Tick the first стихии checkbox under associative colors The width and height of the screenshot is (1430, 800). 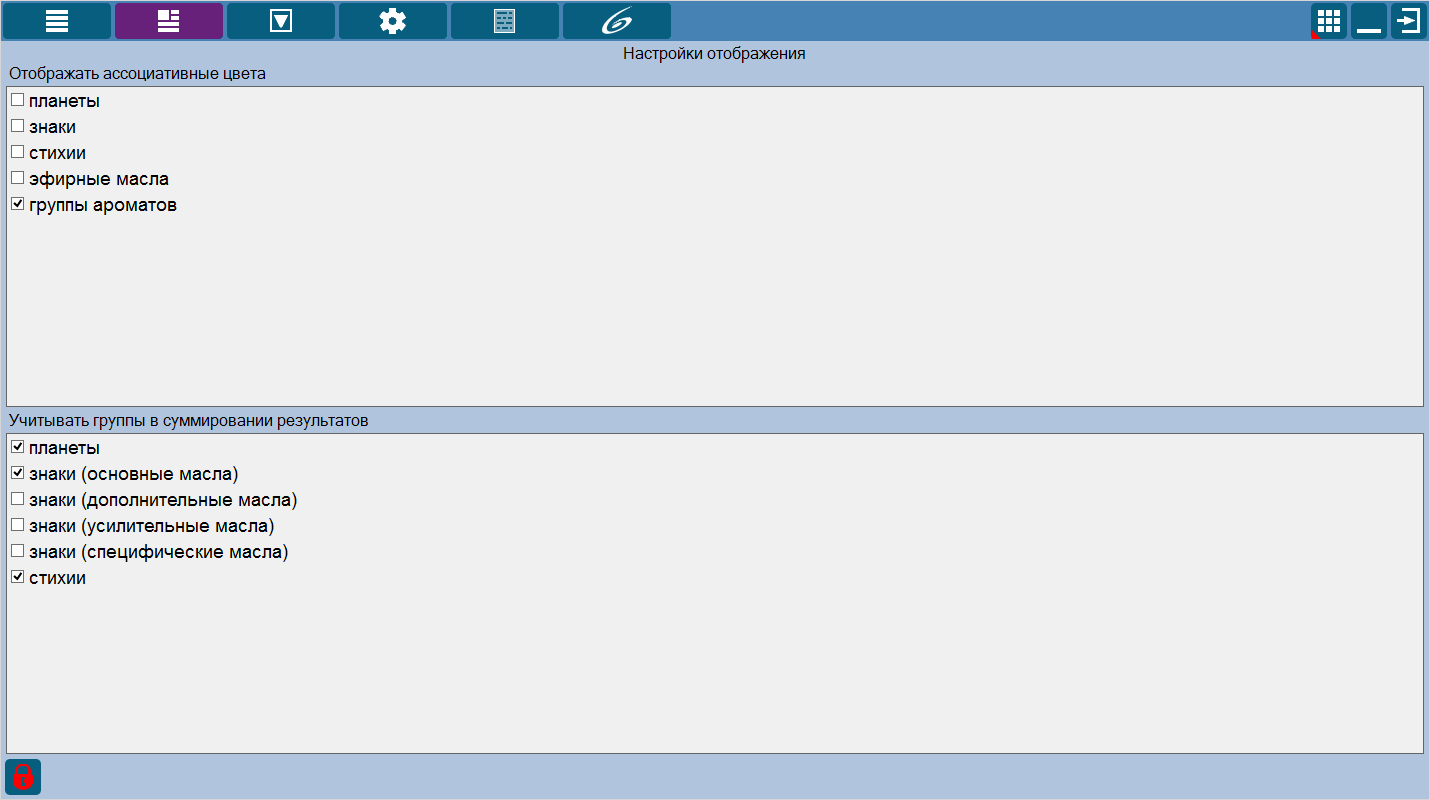(x=17, y=152)
